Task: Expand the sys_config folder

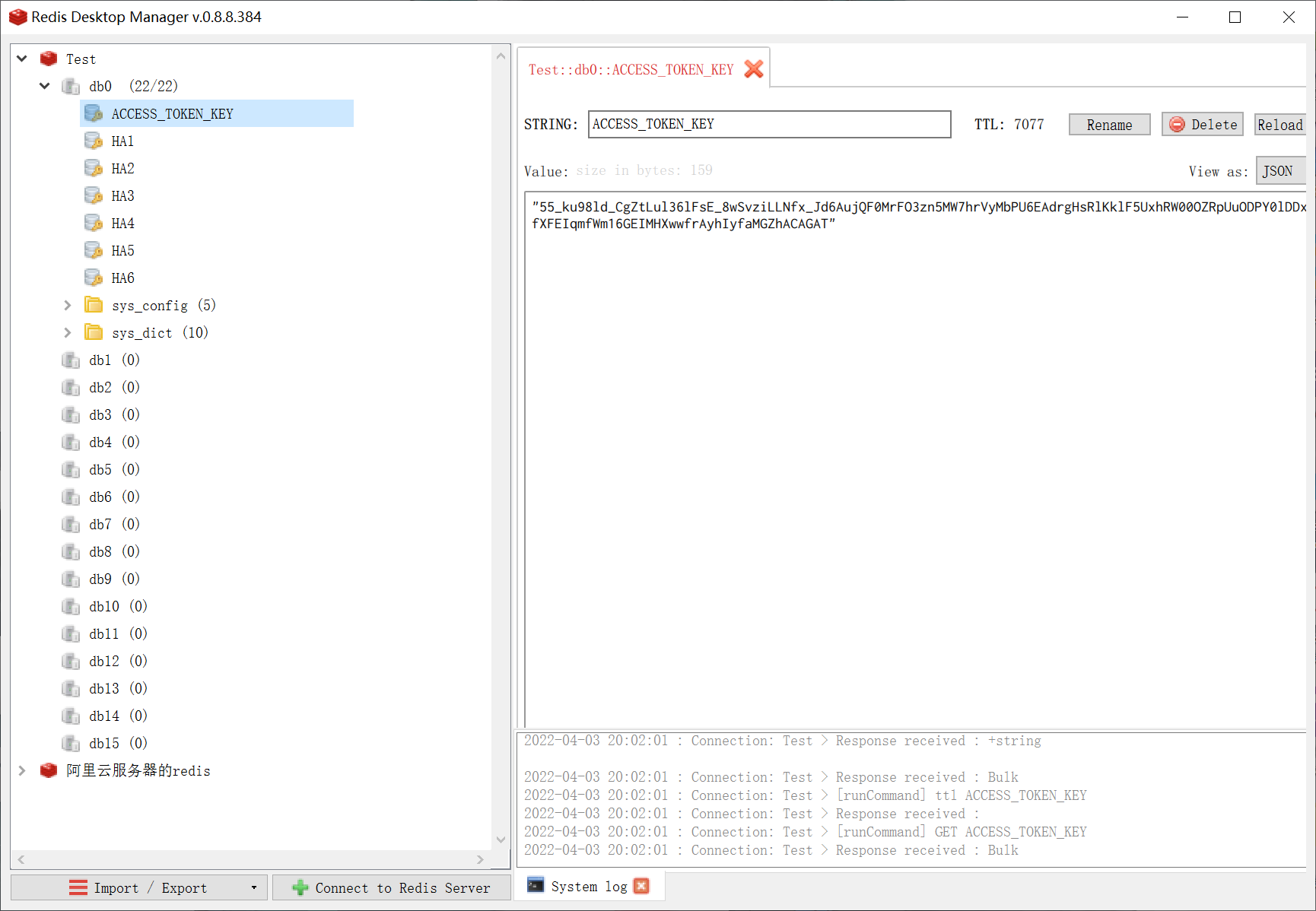Action: pos(68,305)
